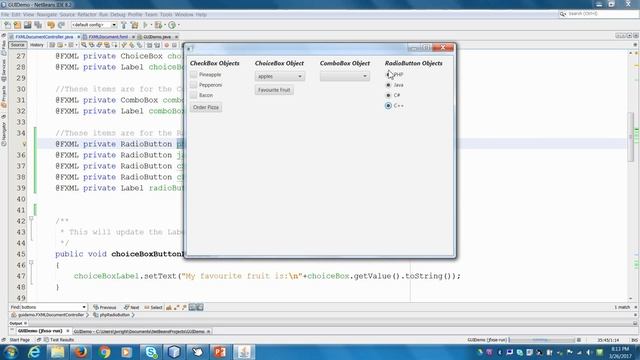Open the Test Results panel
This screenshot has width=640, height=360.
[59, 340]
